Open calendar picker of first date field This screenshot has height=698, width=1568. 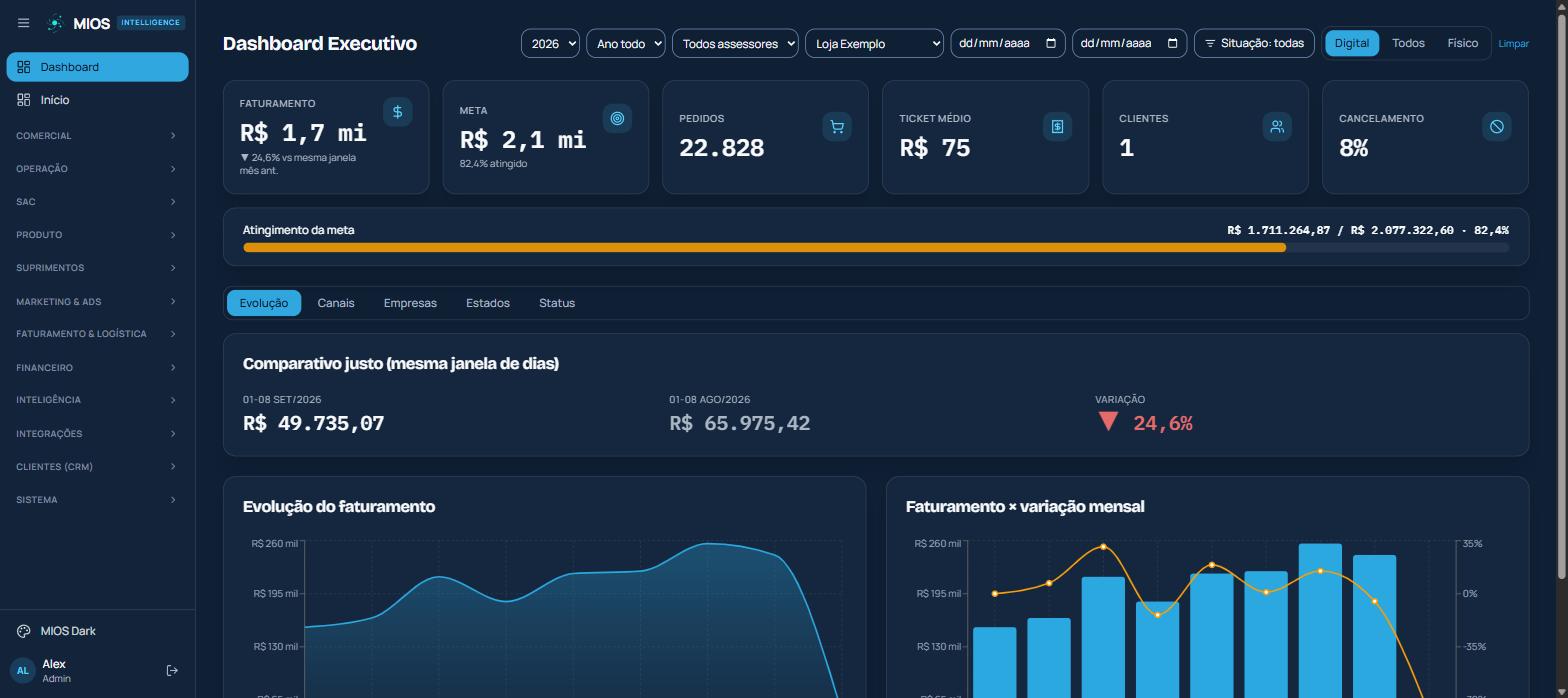[1051, 43]
